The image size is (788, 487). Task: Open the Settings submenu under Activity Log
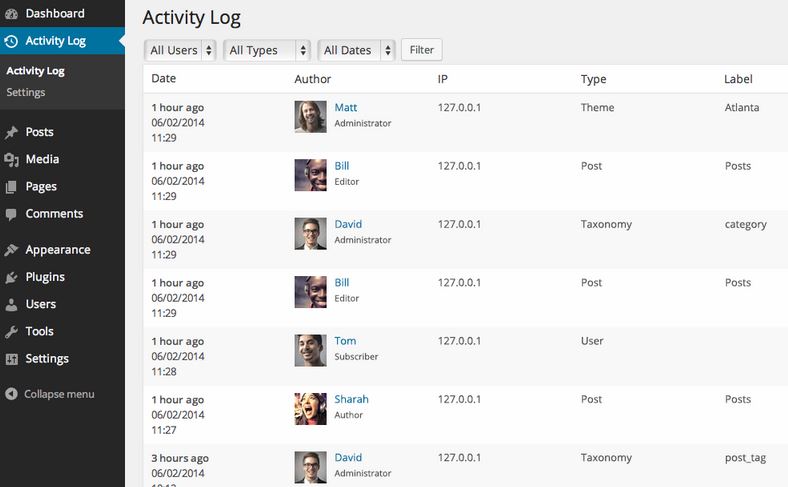[26, 92]
